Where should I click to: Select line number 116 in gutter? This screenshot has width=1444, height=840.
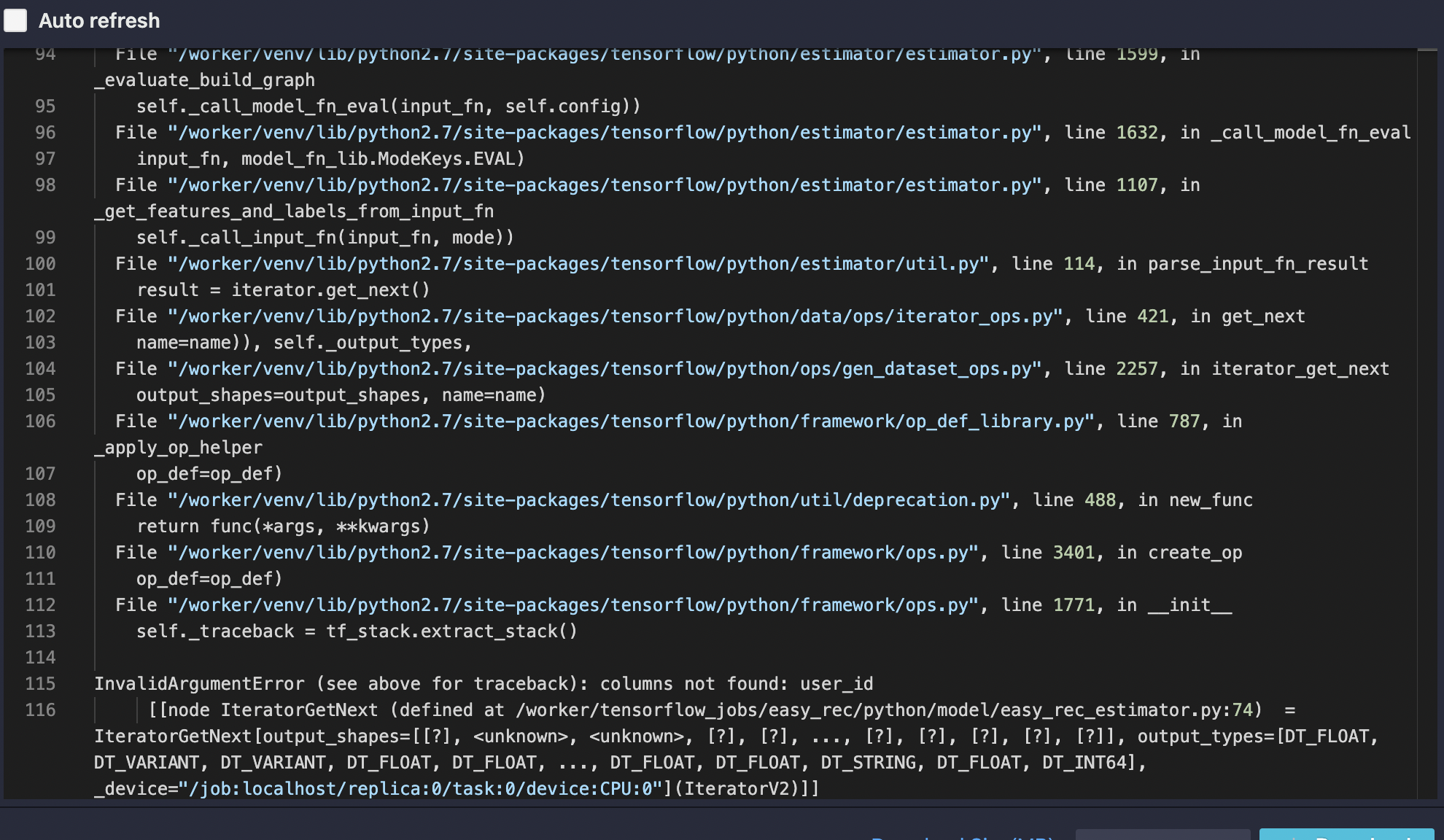click(x=40, y=710)
